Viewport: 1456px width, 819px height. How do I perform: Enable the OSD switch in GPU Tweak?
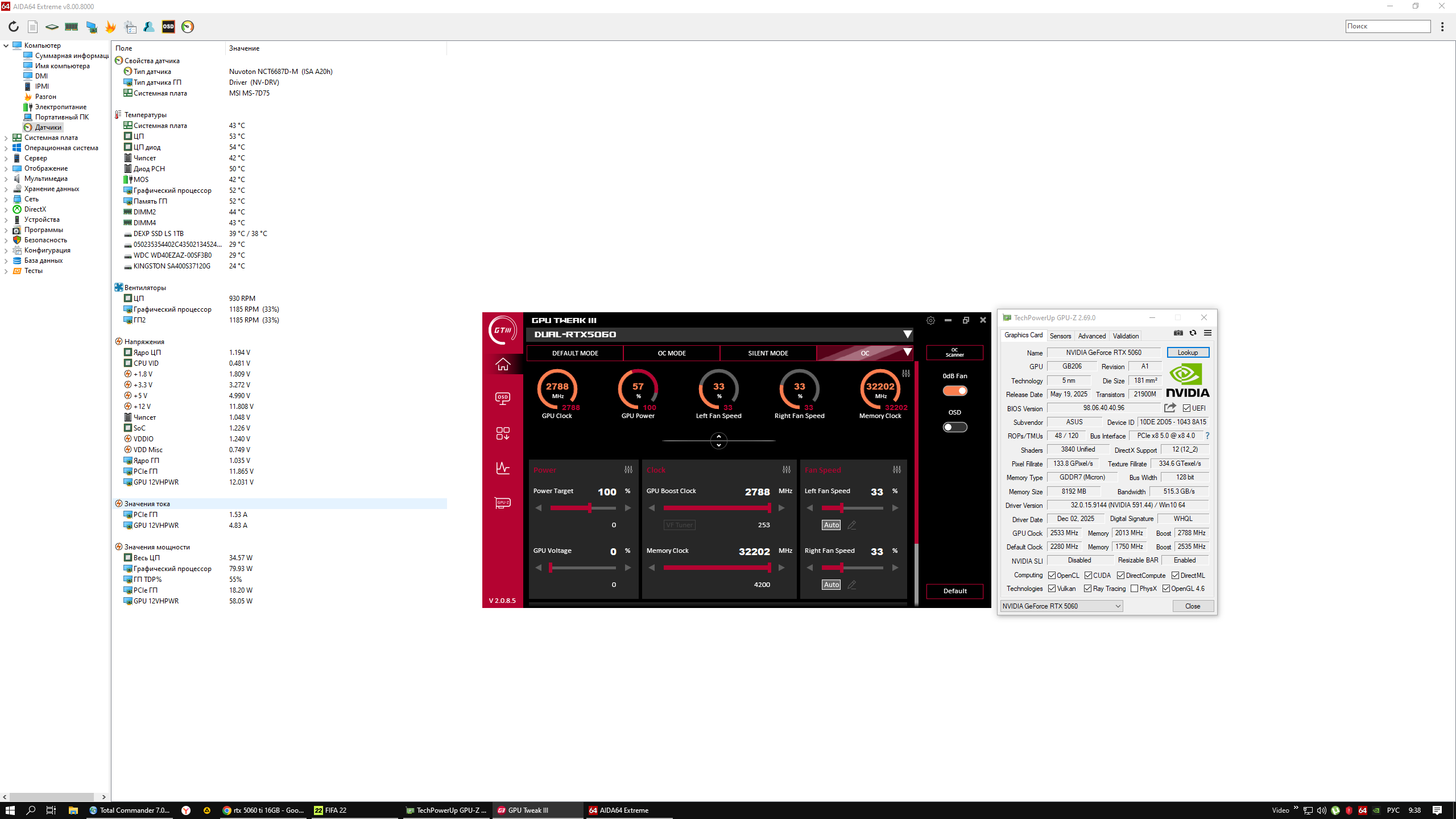tap(955, 427)
